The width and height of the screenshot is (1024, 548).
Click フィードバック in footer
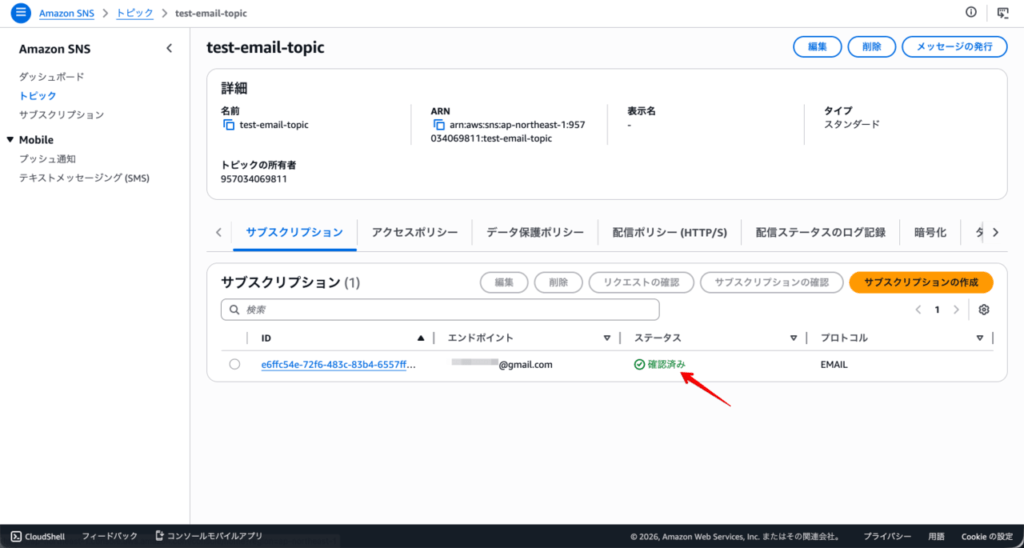pyautogui.click(x=110, y=536)
